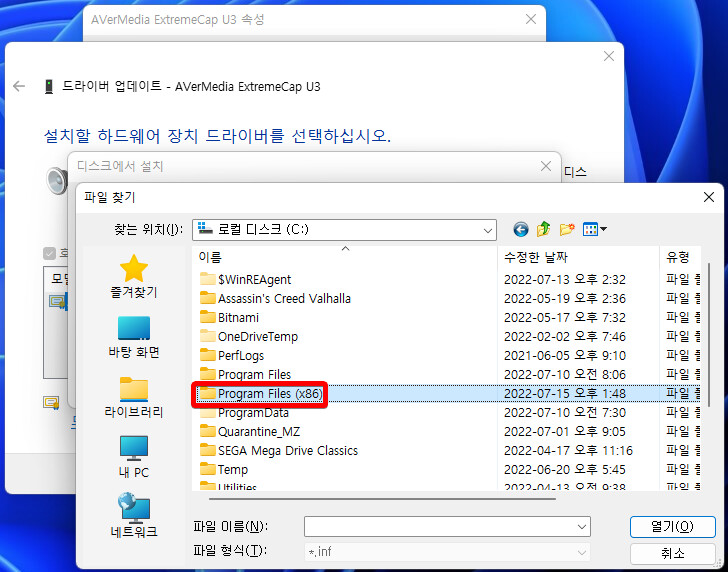Sort by 수정한 날짜 column header
Image resolution: width=728 pixels, height=572 pixels.
(578, 257)
